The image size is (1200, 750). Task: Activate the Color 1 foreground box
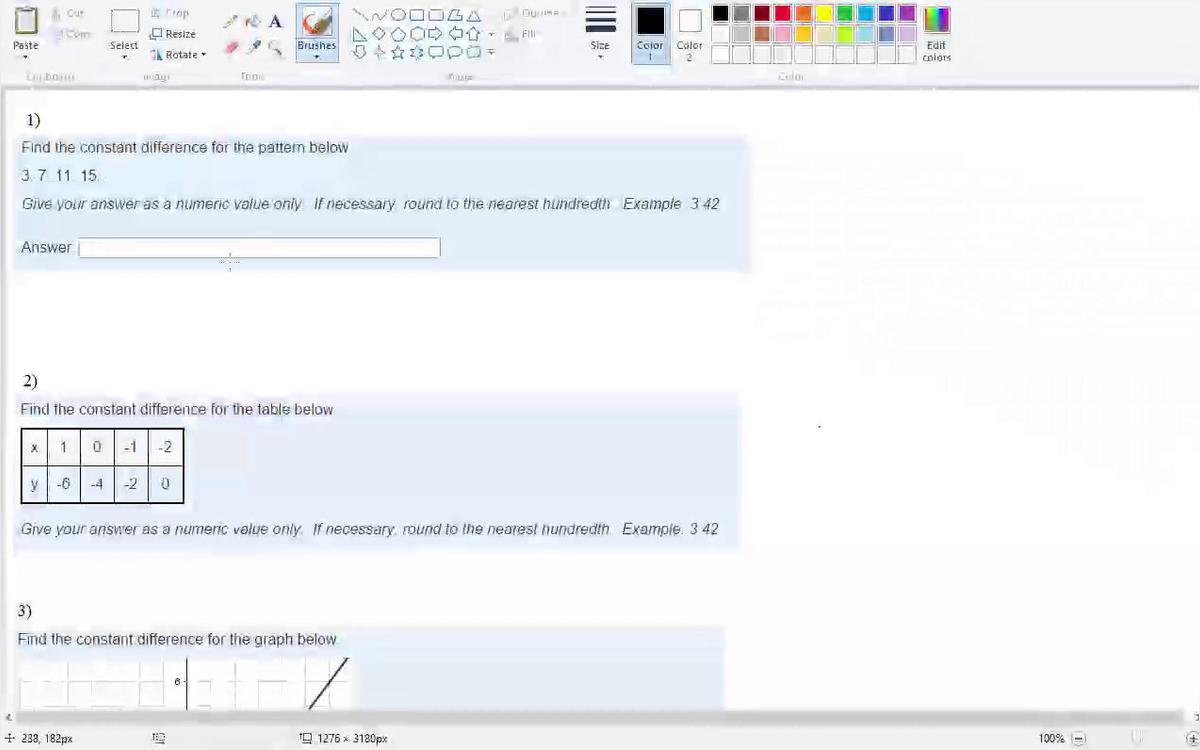(x=650, y=35)
